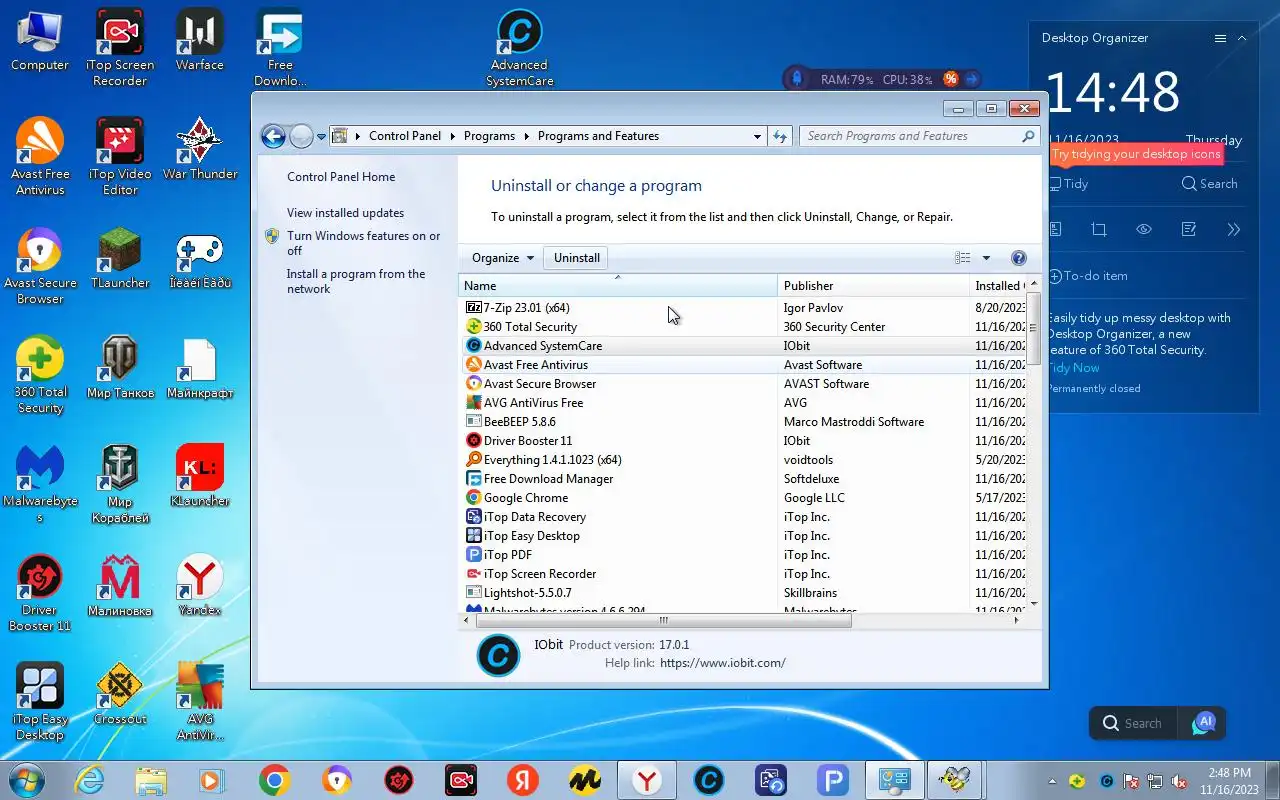The height and width of the screenshot is (800, 1280).
Task: Click the Control Panel breadcrumb
Action: click(405, 136)
